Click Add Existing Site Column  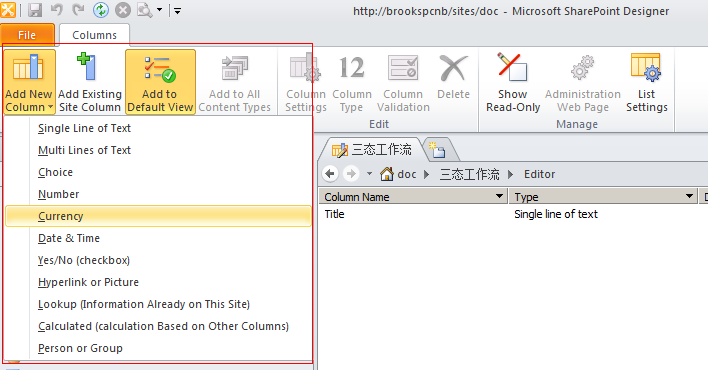(90, 82)
